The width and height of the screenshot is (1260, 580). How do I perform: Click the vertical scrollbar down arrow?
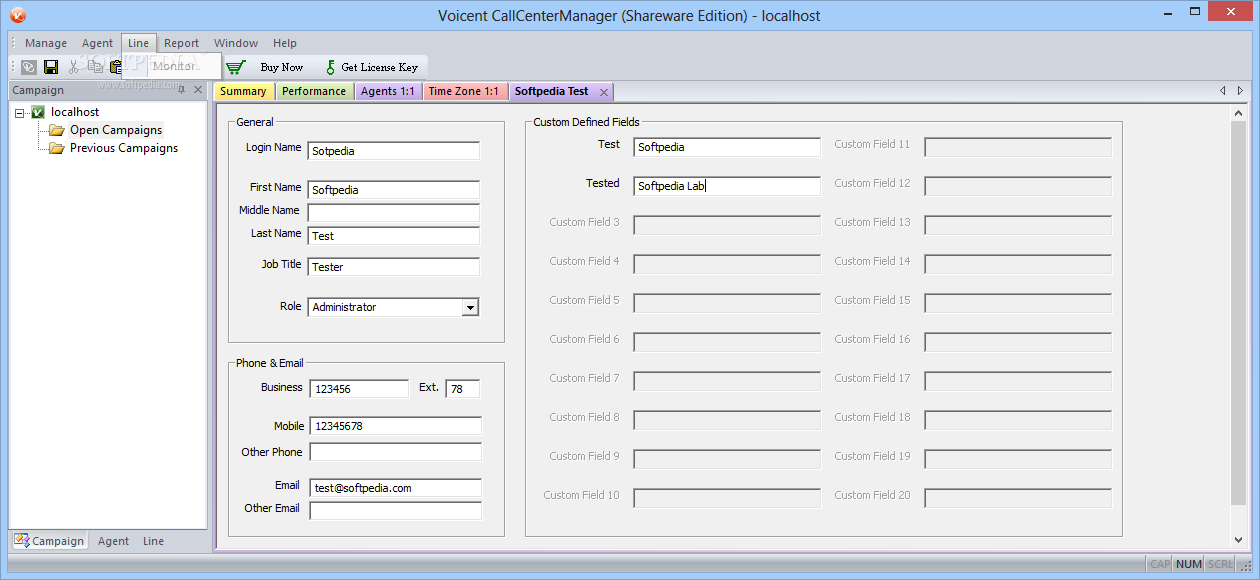(x=1240, y=539)
